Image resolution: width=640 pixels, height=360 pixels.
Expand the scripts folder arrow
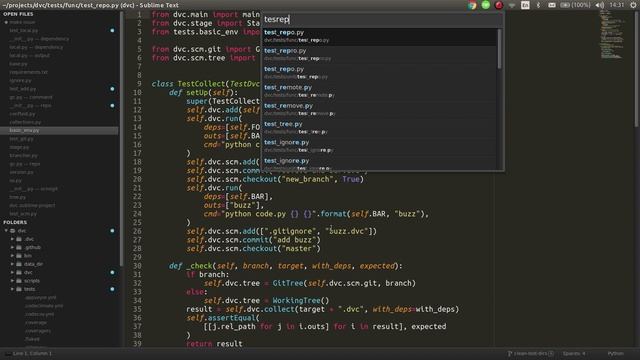coord(12,281)
